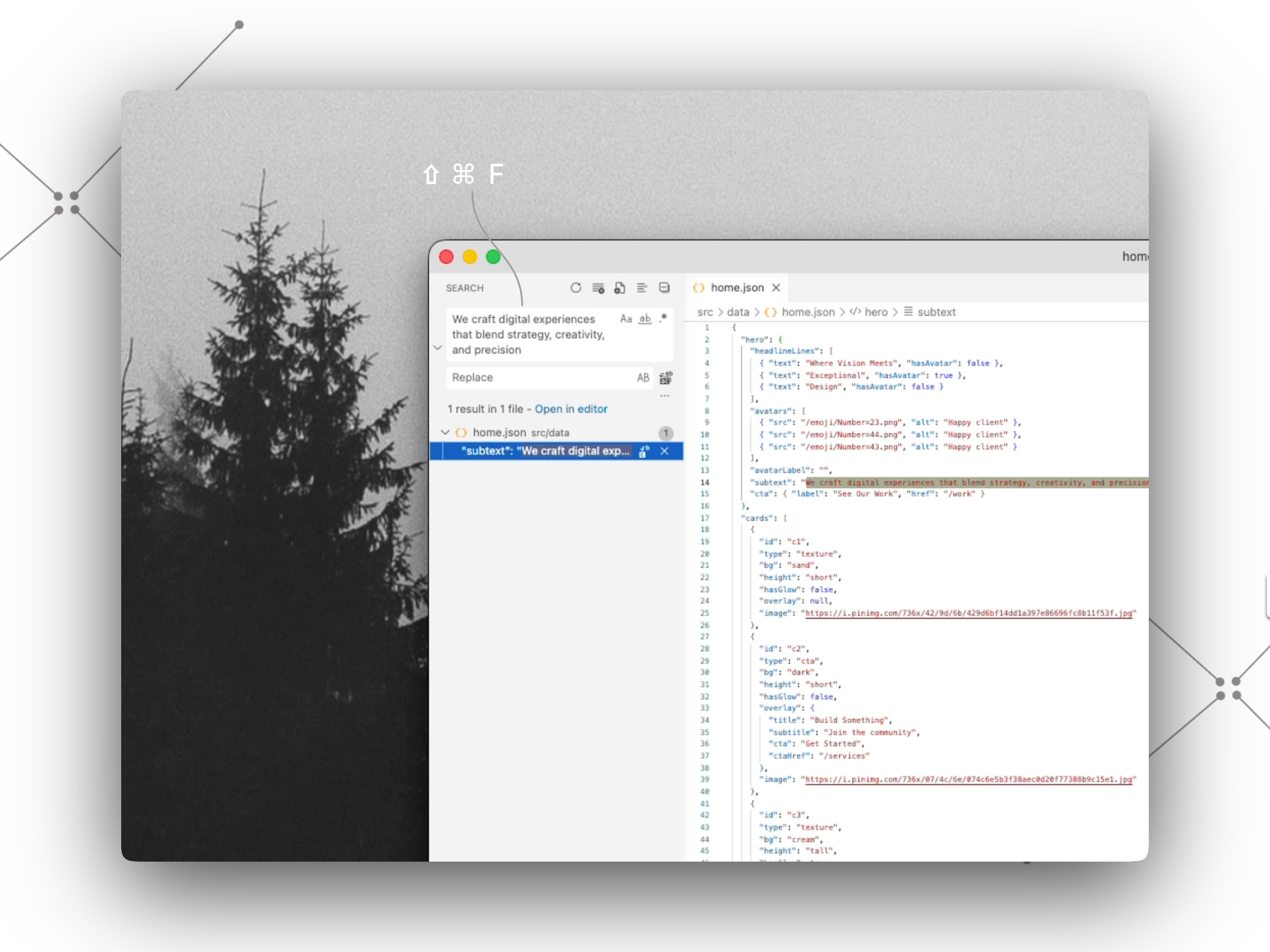1270x952 pixels.
Task: Collapse all search results
Action: pyautogui.click(x=664, y=288)
